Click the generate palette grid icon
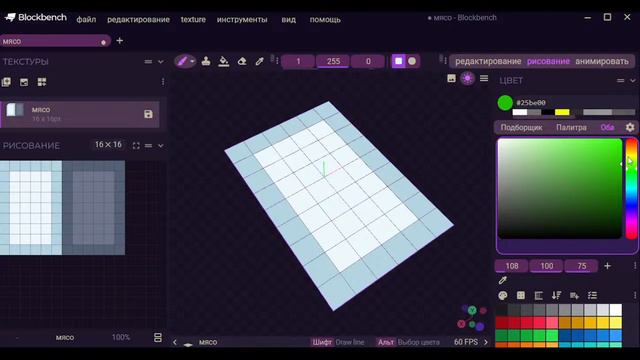Screen dimensions: 640x360 coord(521,296)
